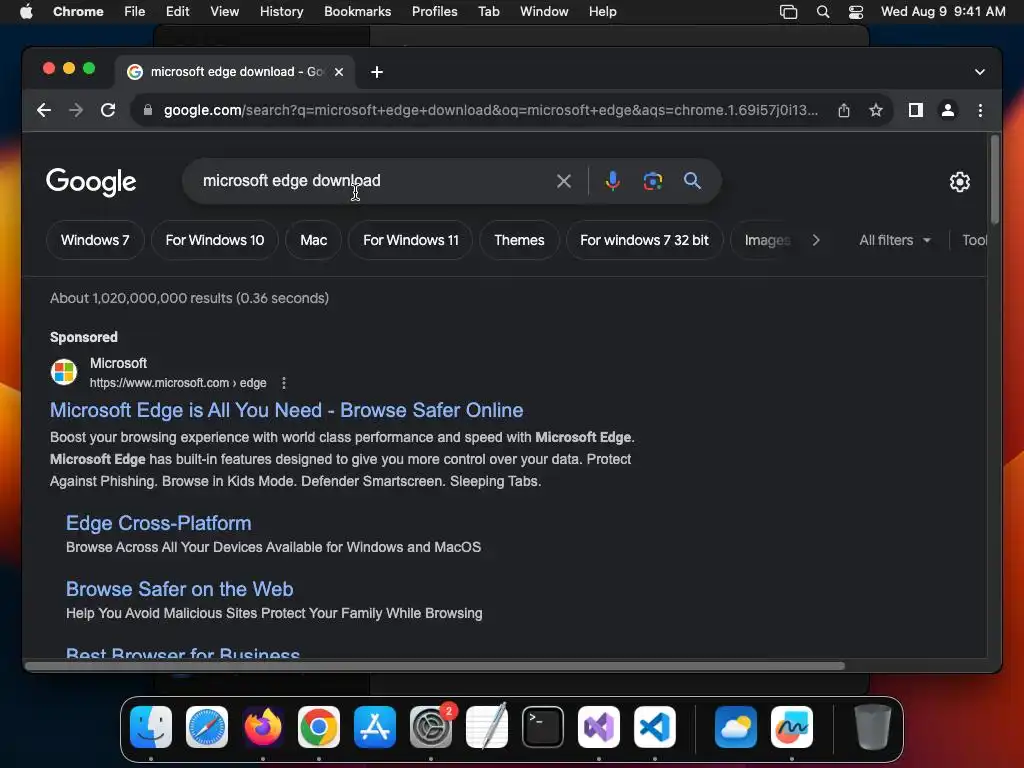
Task: Filter results by Windows 7 chip
Action: point(95,240)
